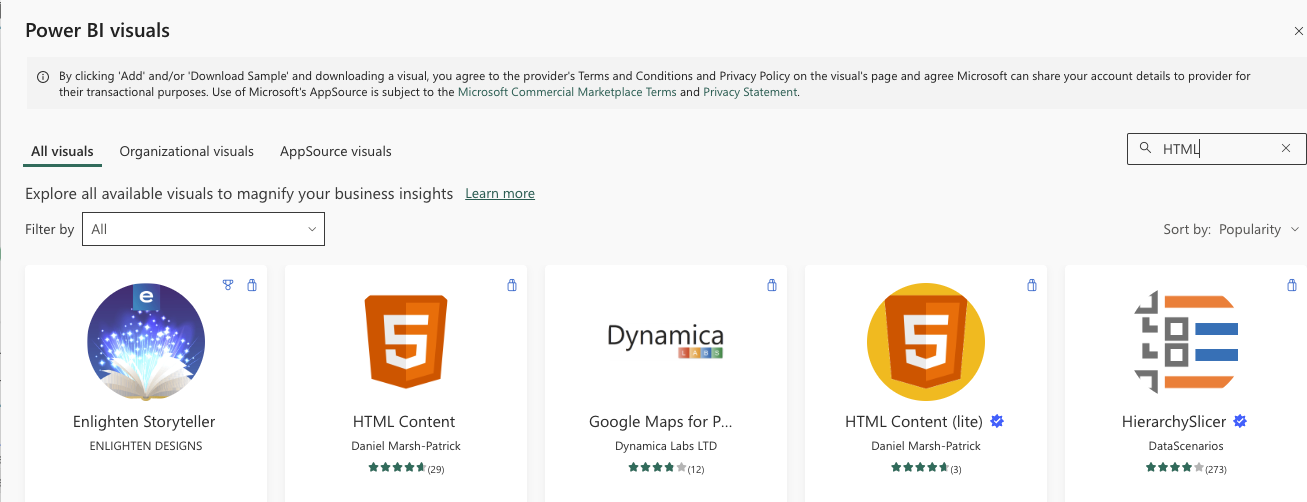Switch to the Organizational visuals tab
Screen dimensions: 1307x502
pos(187,152)
